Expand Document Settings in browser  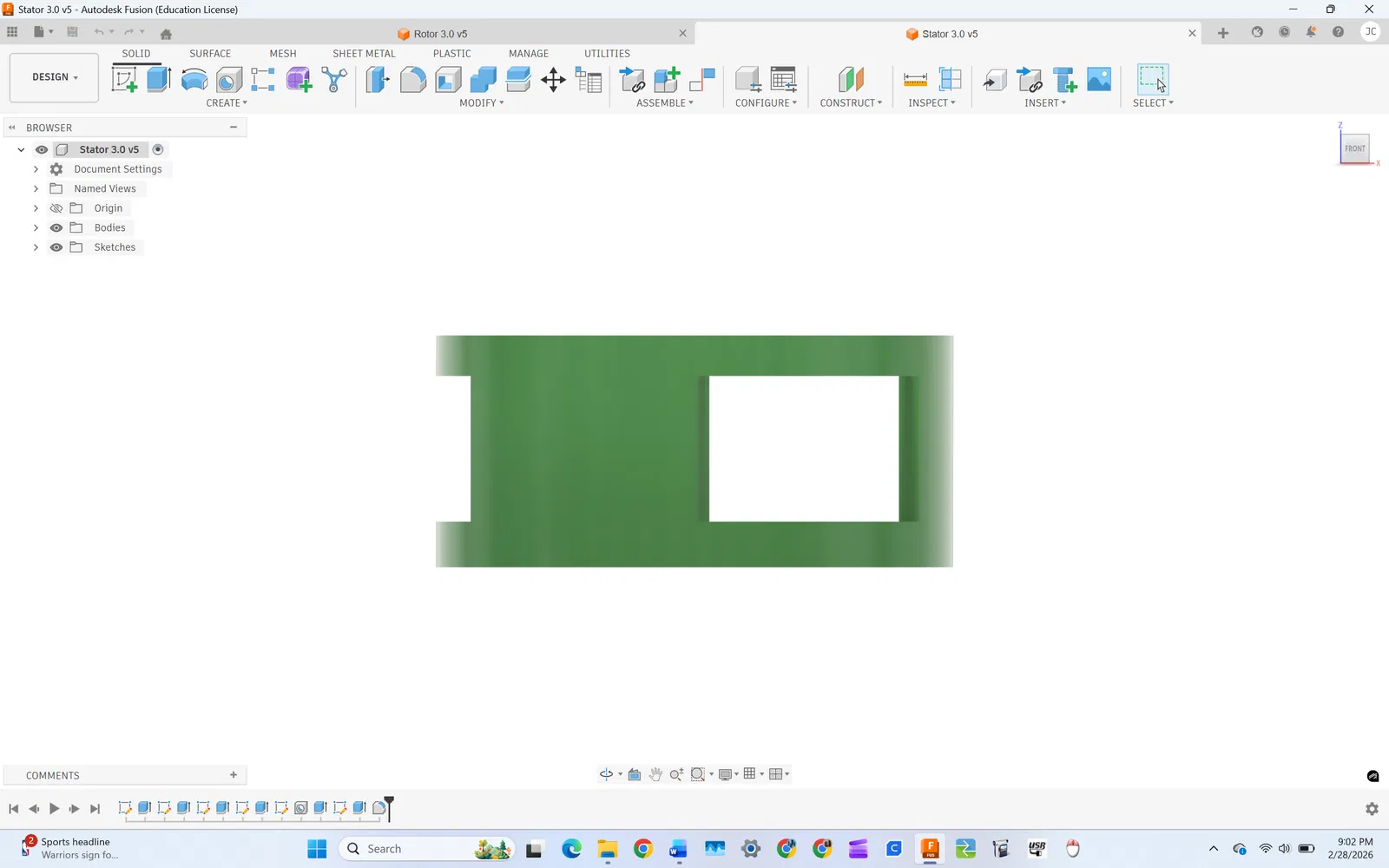(36, 169)
